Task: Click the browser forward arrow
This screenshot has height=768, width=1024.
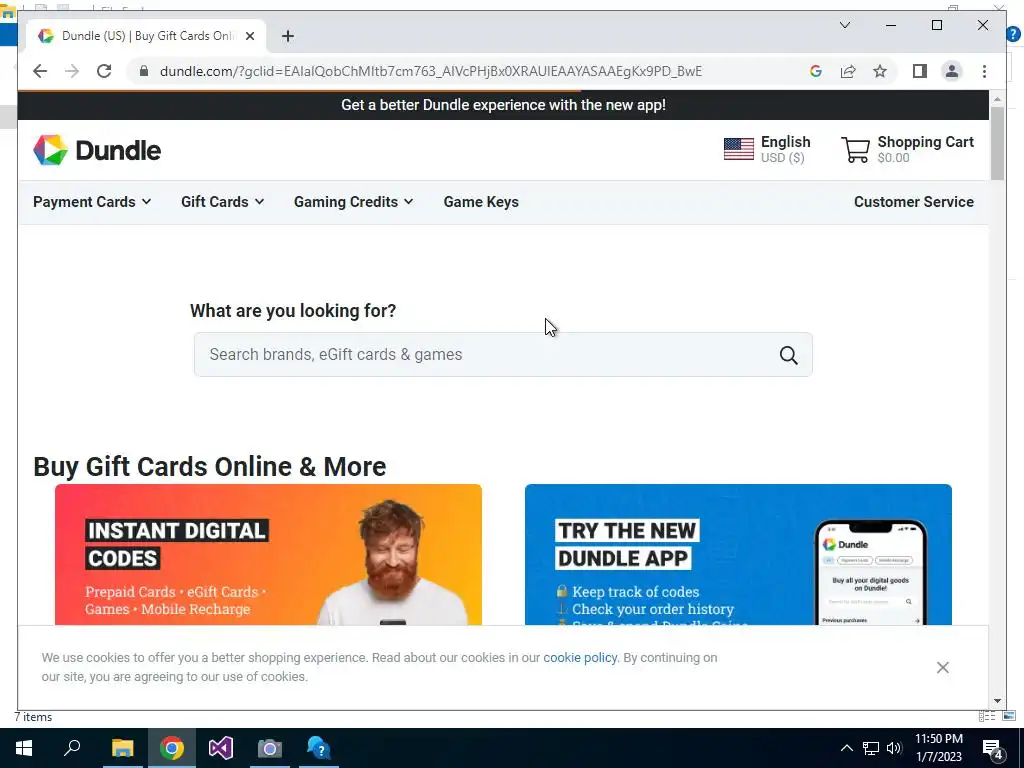Action: pos(72,71)
